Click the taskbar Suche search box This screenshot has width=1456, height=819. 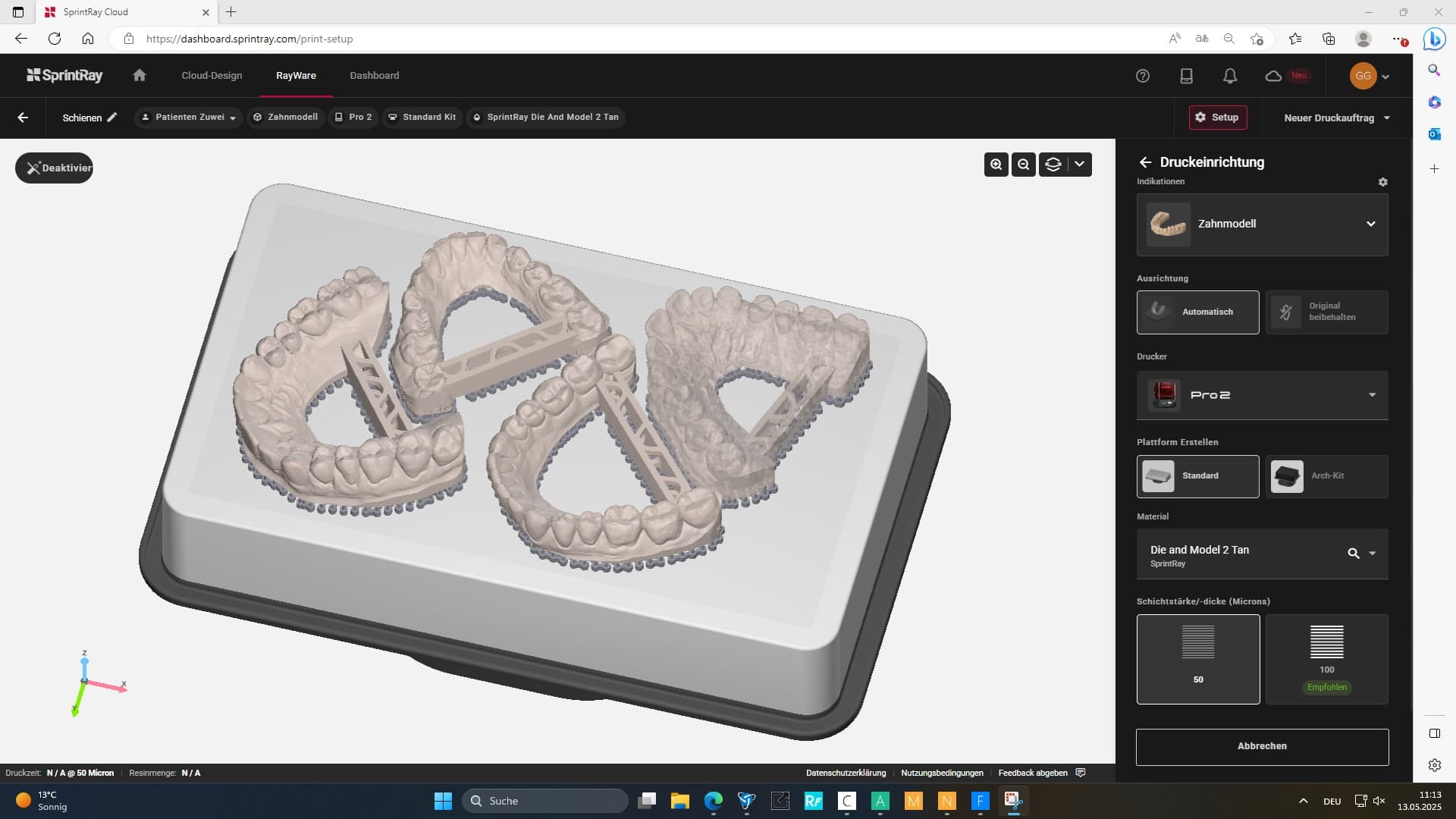click(x=544, y=801)
